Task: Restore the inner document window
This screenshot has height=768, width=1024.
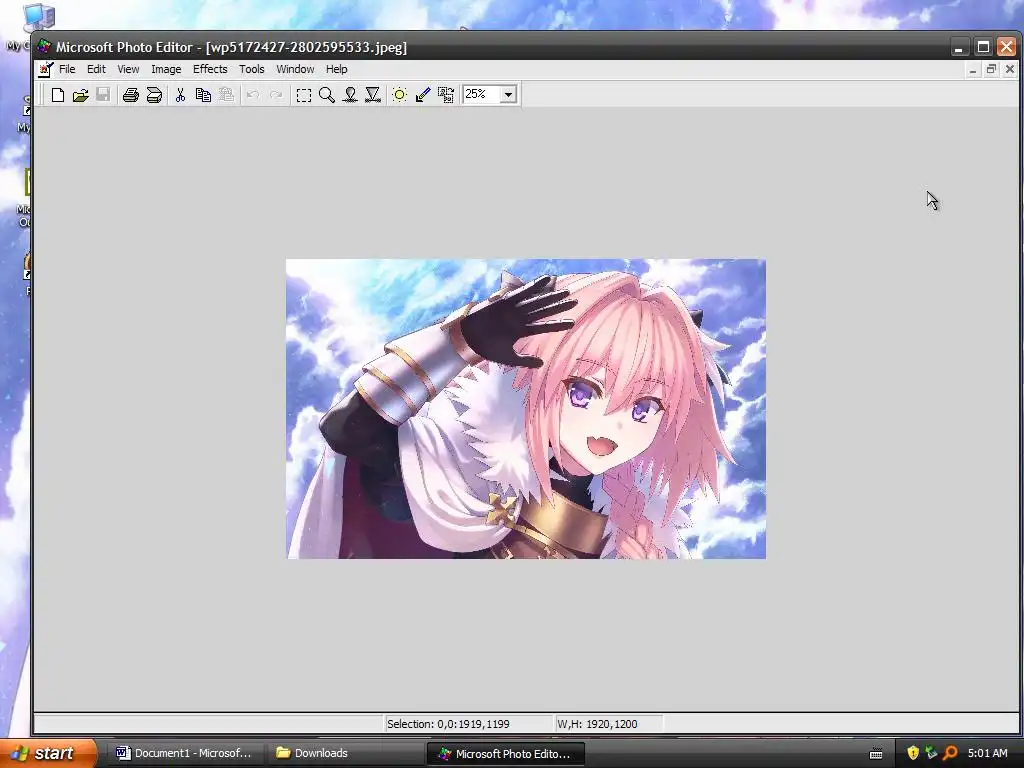Action: coord(991,69)
